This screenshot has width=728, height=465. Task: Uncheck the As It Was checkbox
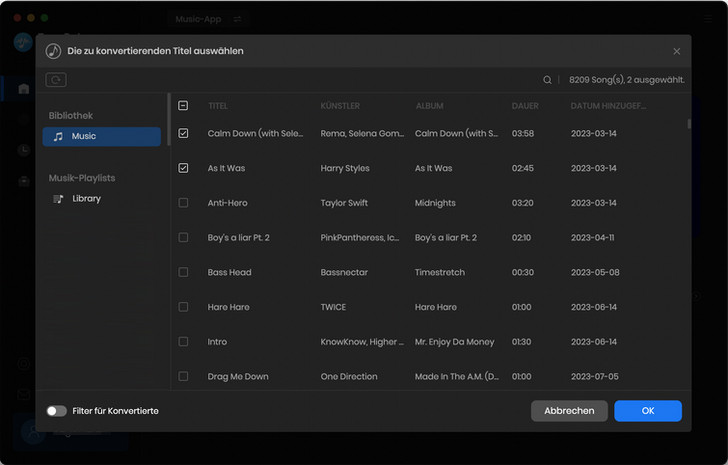[x=183, y=168]
